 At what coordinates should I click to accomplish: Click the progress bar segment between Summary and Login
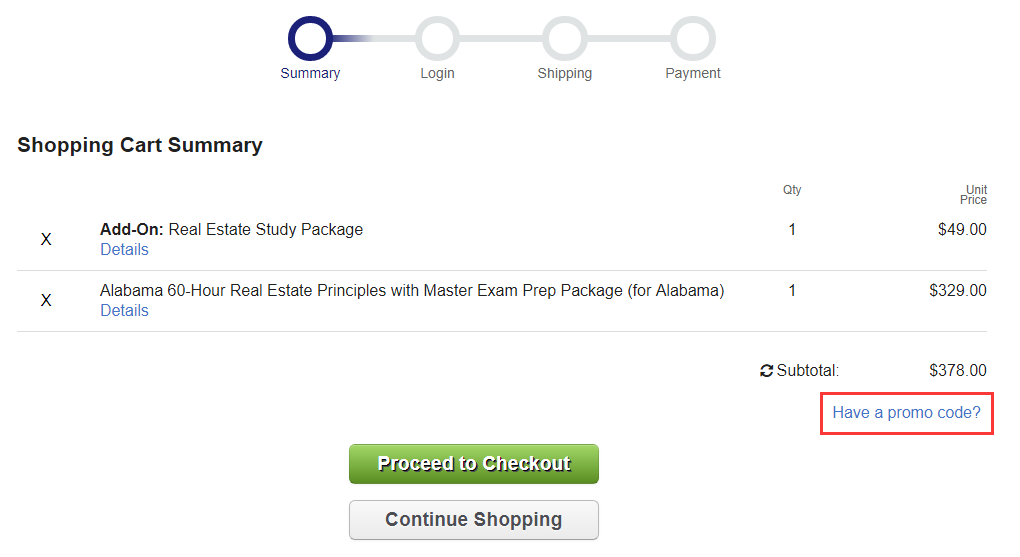click(374, 39)
